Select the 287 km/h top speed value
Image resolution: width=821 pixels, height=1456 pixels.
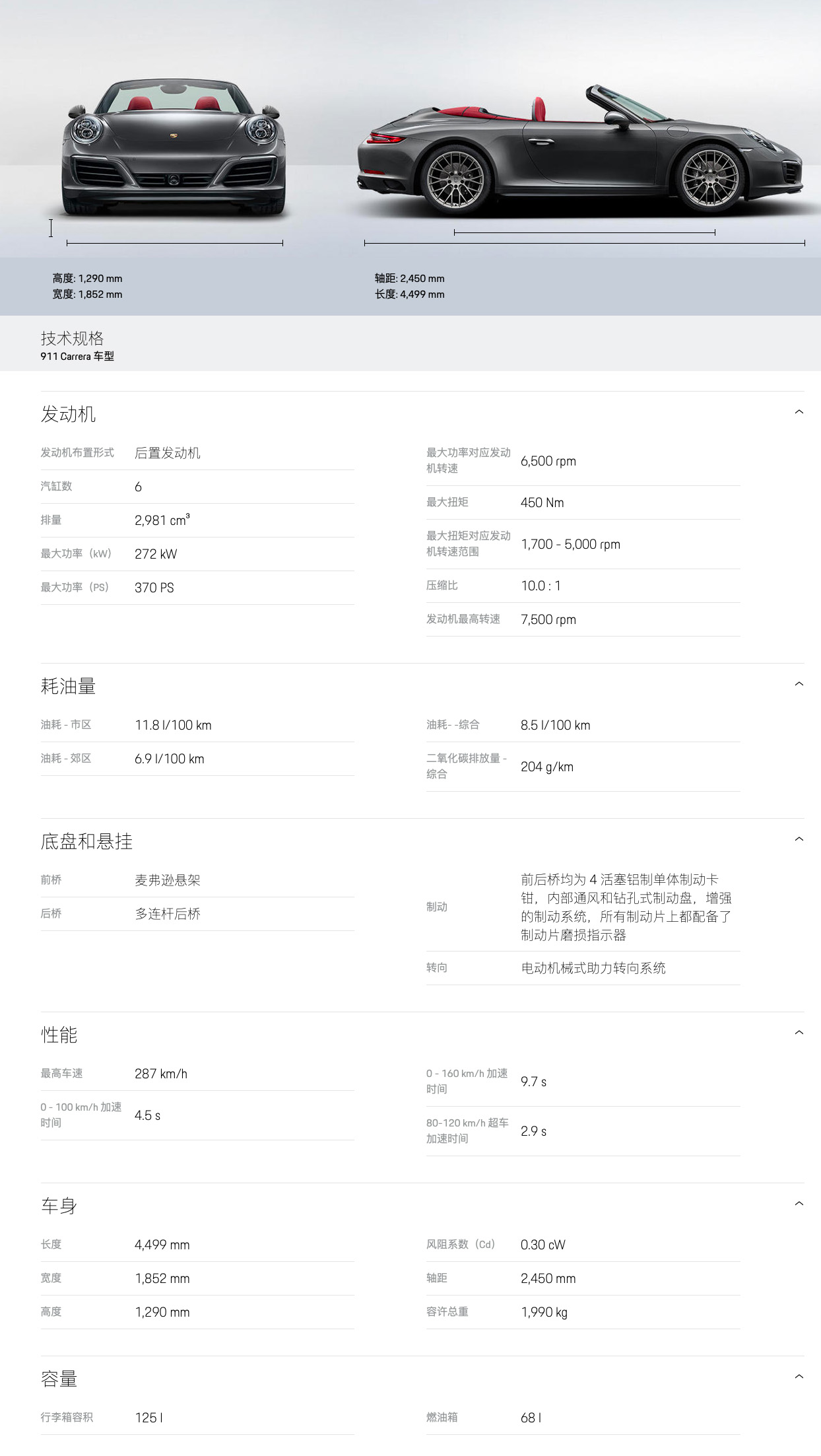[161, 1074]
